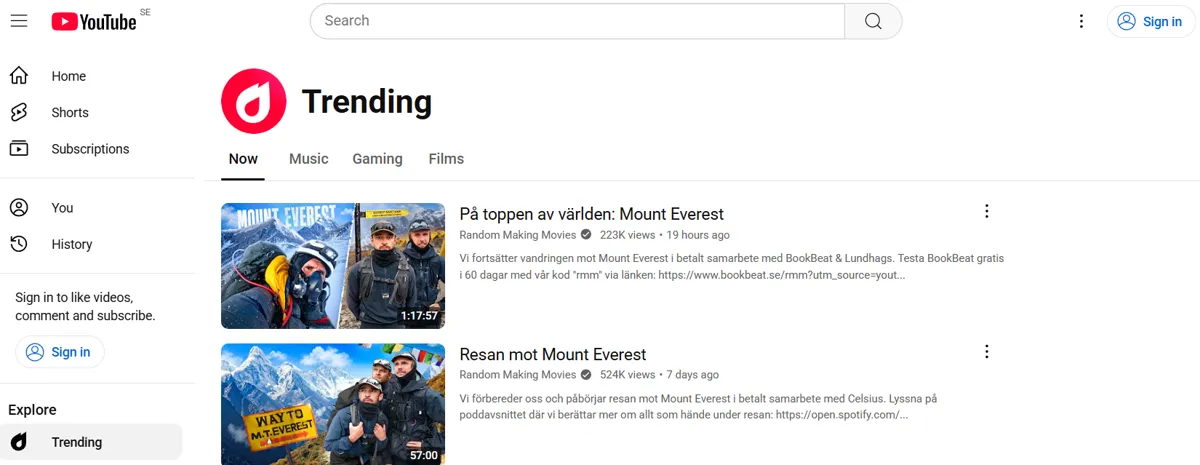Switch to the Gaming tab
The image size is (1200, 465).
click(x=378, y=159)
